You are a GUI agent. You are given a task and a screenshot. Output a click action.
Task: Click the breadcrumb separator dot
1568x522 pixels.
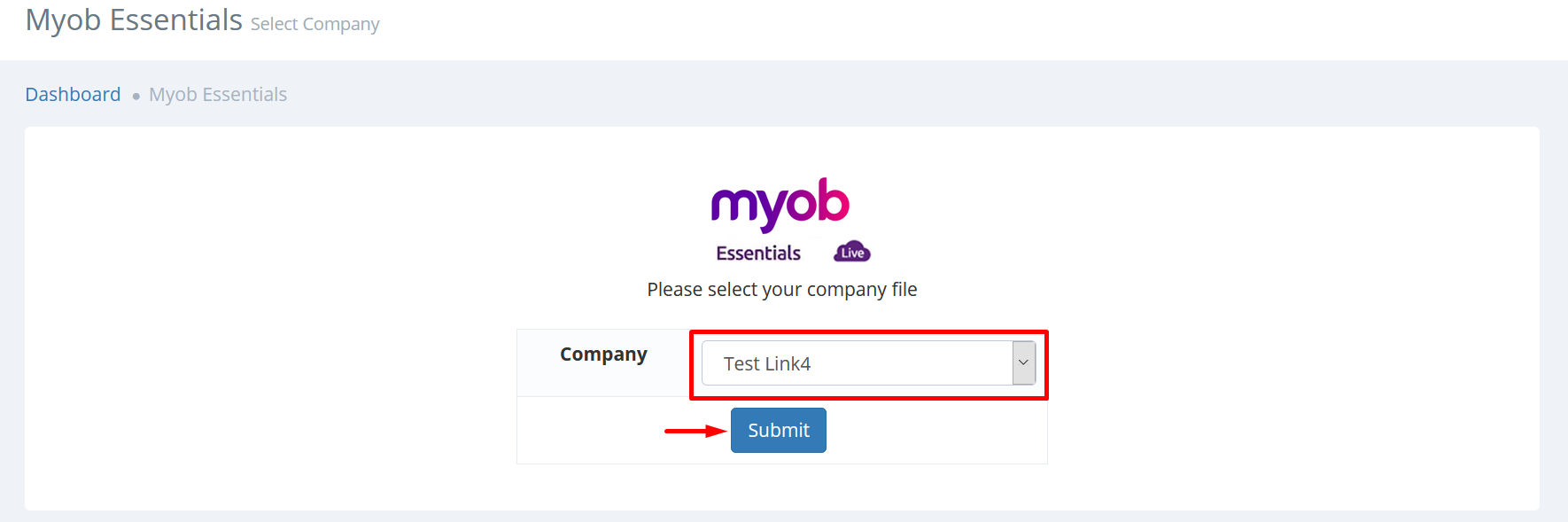click(x=136, y=96)
